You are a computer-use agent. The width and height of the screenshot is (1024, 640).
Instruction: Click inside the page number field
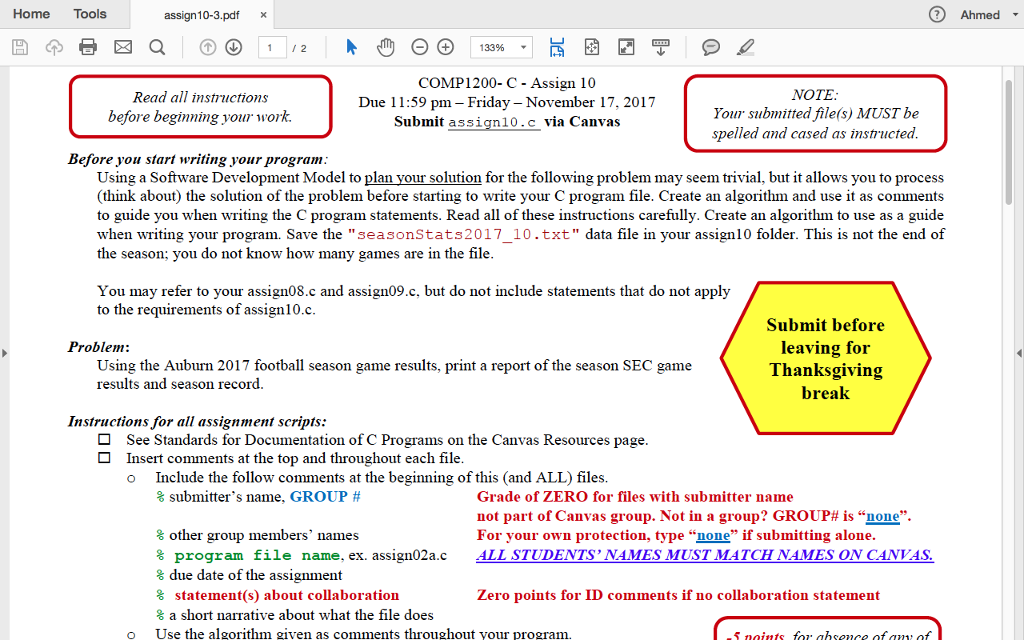[x=271, y=46]
